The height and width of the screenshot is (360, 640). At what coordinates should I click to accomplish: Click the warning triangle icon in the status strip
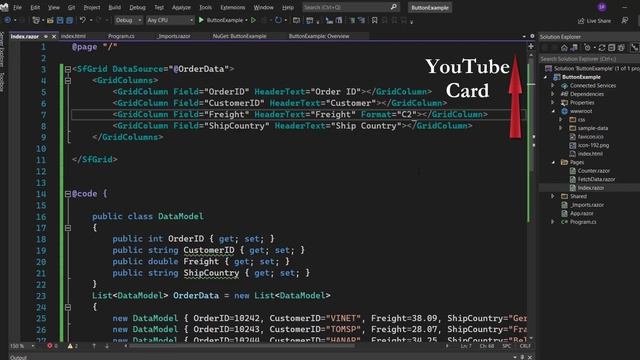coord(70,346)
